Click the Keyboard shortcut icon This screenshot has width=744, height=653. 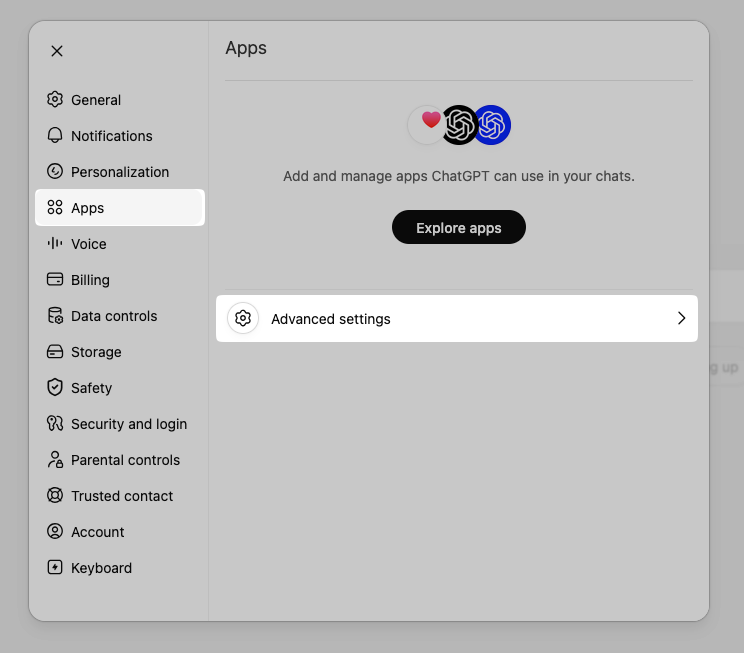[x=55, y=567]
